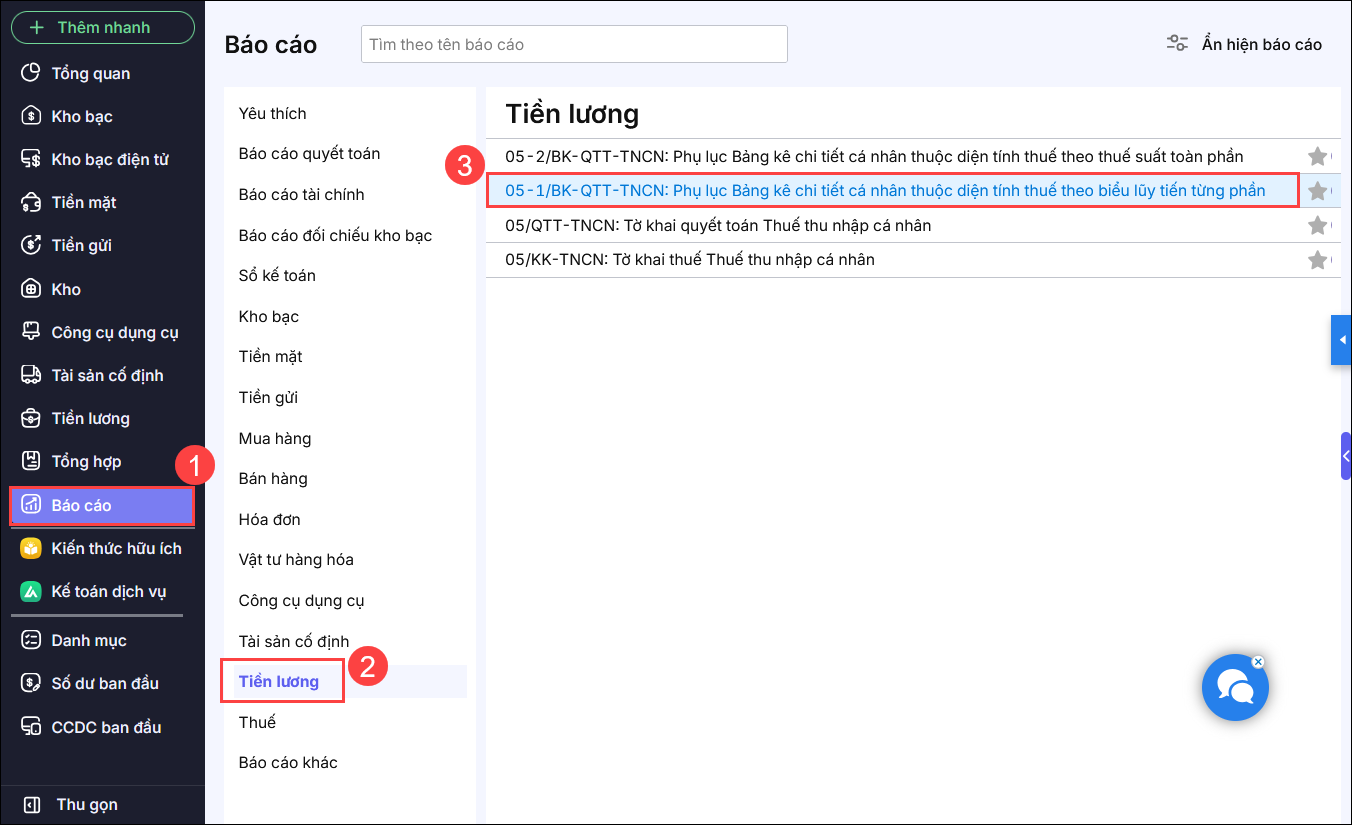The width and height of the screenshot is (1352, 825).
Task: Select Yêu thích report category
Action: pos(273,113)
